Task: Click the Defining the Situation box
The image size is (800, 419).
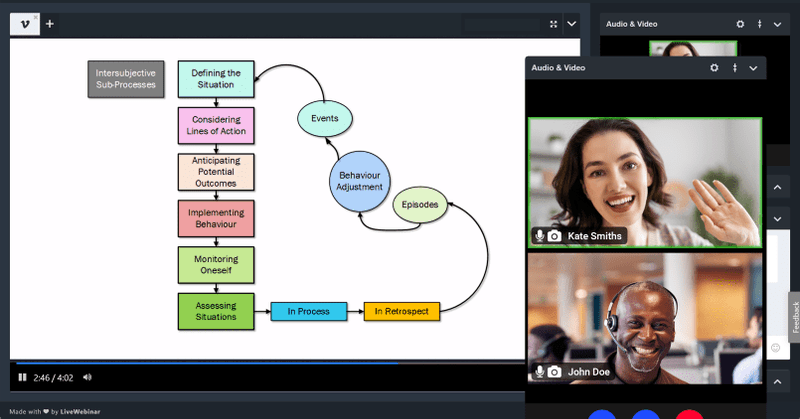Action: 216,79
